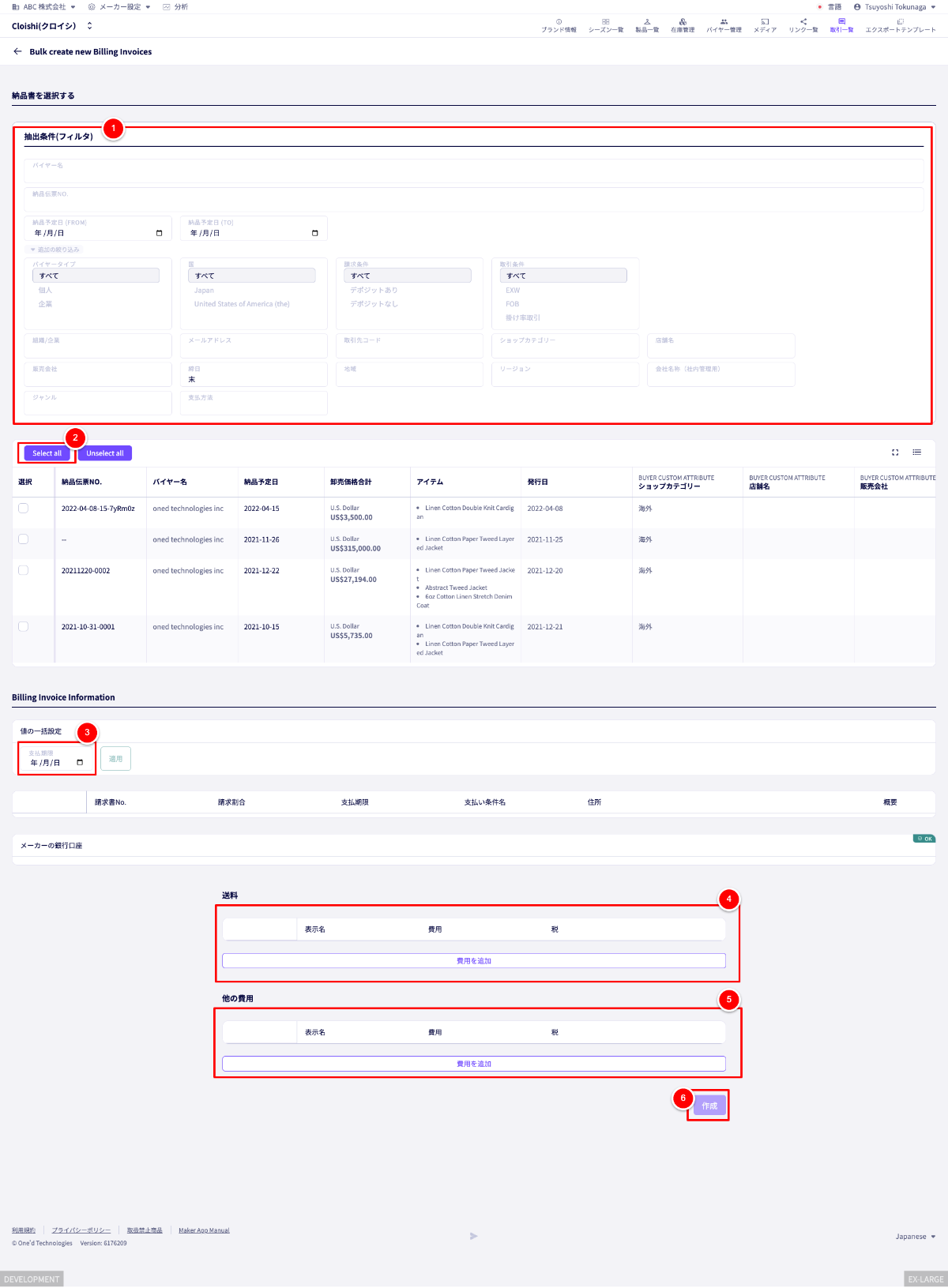Click the Select all button
This screenshot has width=948, height=1288.
tap(47, 453)
